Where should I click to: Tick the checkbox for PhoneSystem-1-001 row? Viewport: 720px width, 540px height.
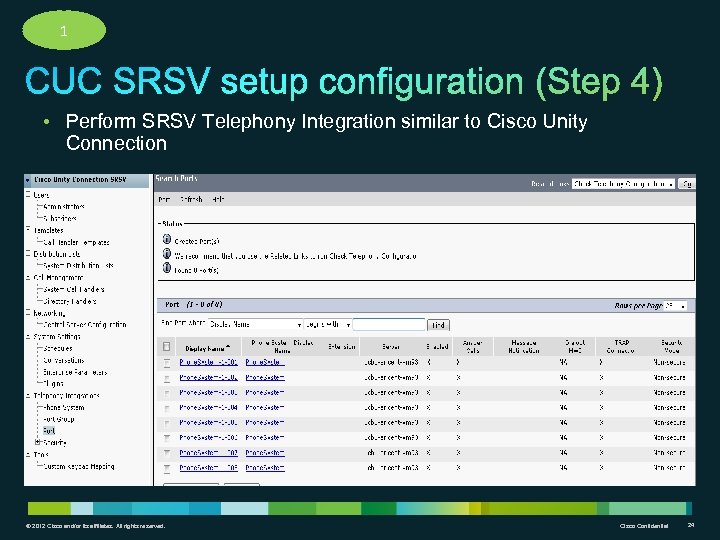coord(167,363)
